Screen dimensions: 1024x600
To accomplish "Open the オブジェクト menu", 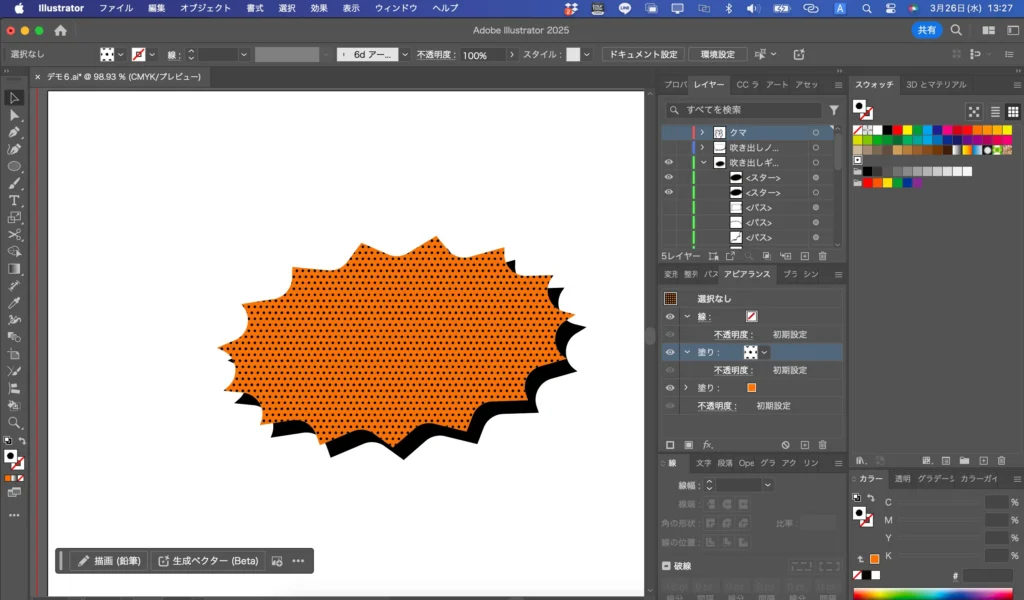I will click(x=204, y=8).
